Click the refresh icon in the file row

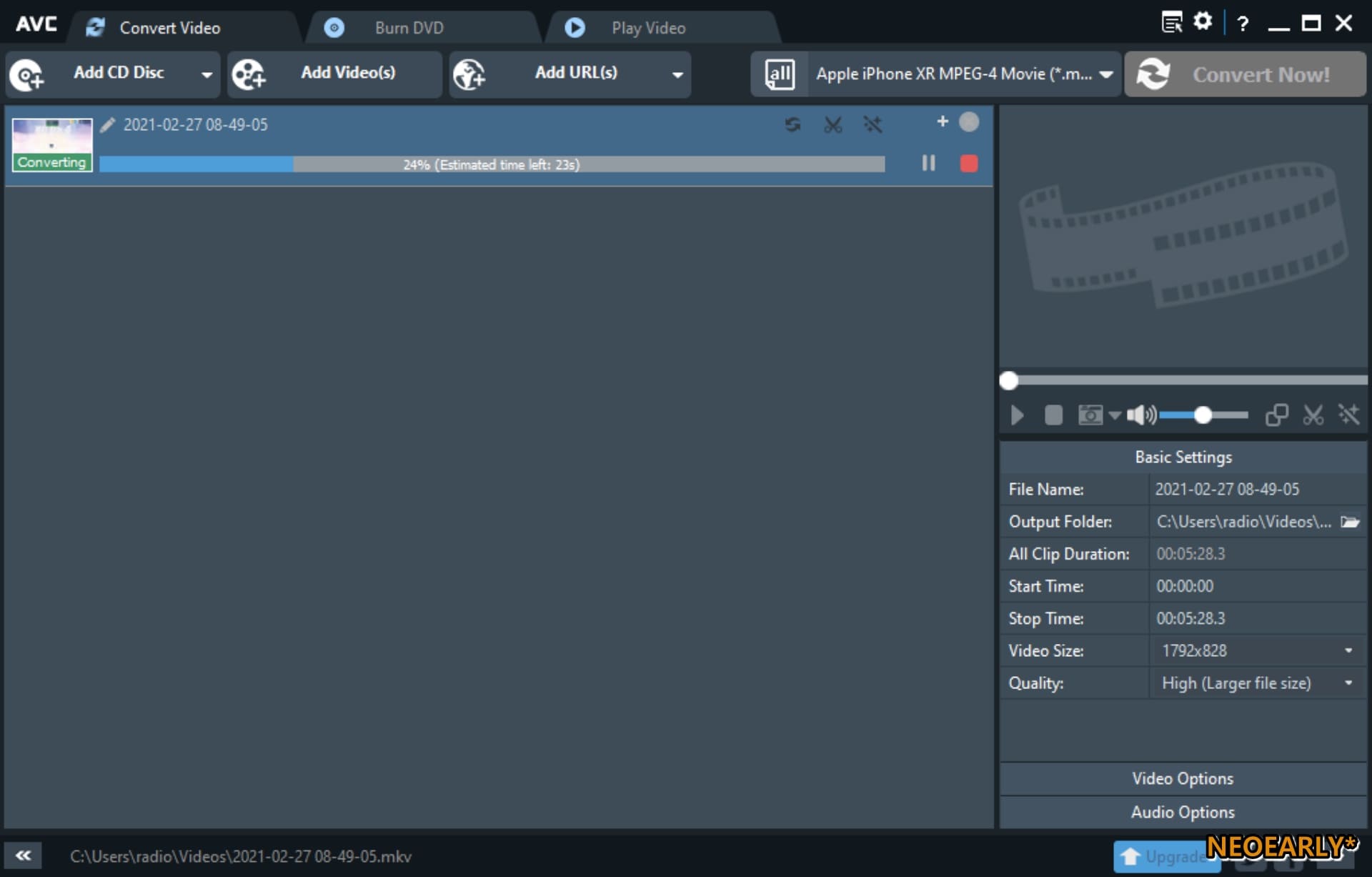point(792,125)
